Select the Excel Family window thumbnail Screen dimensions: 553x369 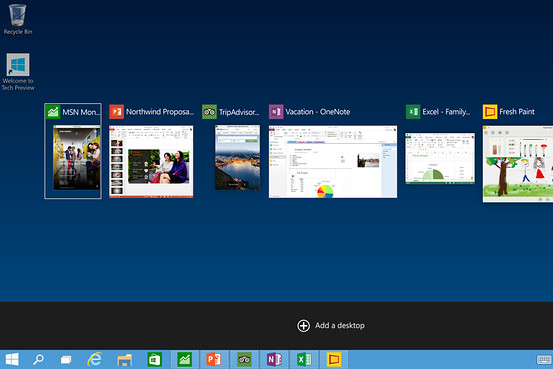(440, 158)
